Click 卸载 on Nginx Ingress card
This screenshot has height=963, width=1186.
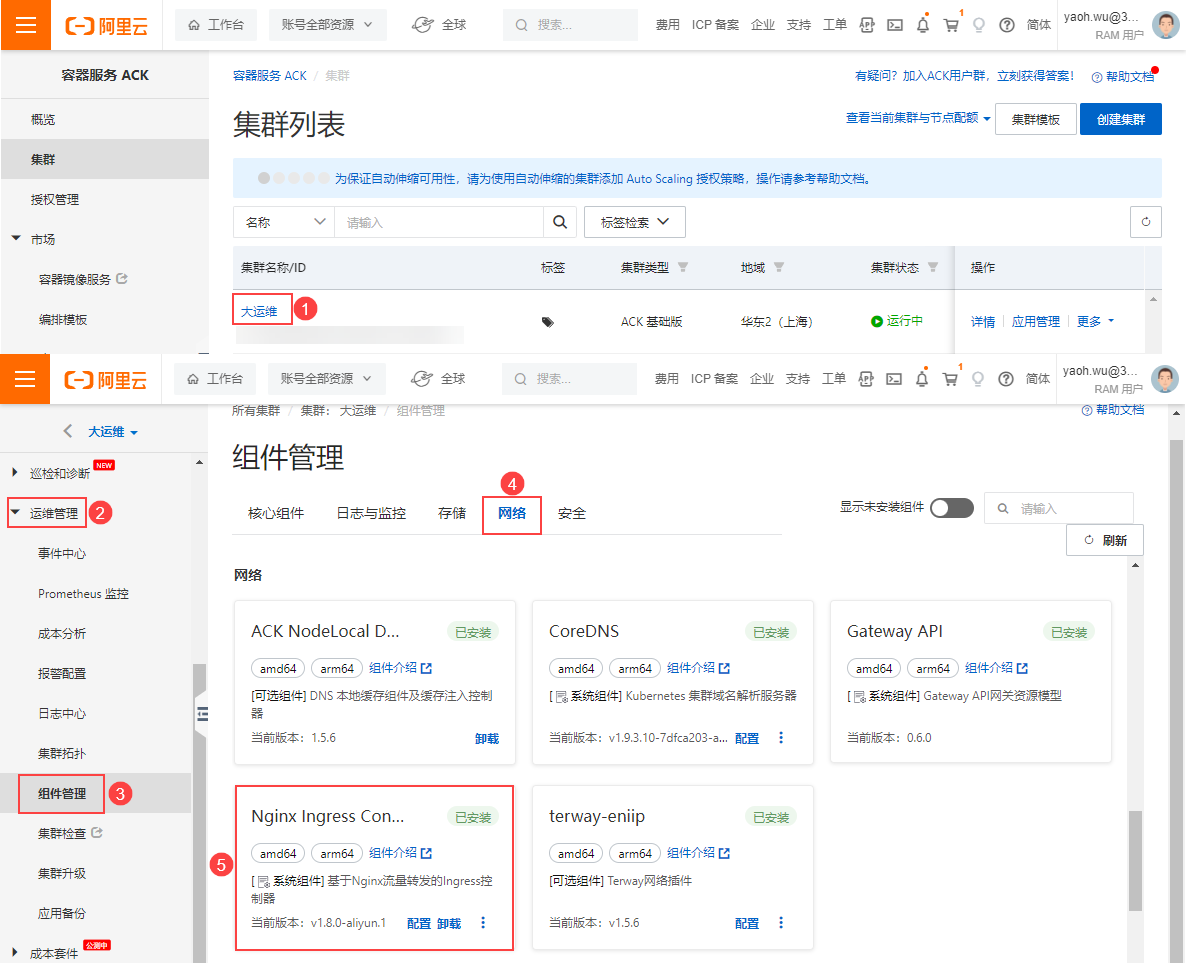point(449,924)
